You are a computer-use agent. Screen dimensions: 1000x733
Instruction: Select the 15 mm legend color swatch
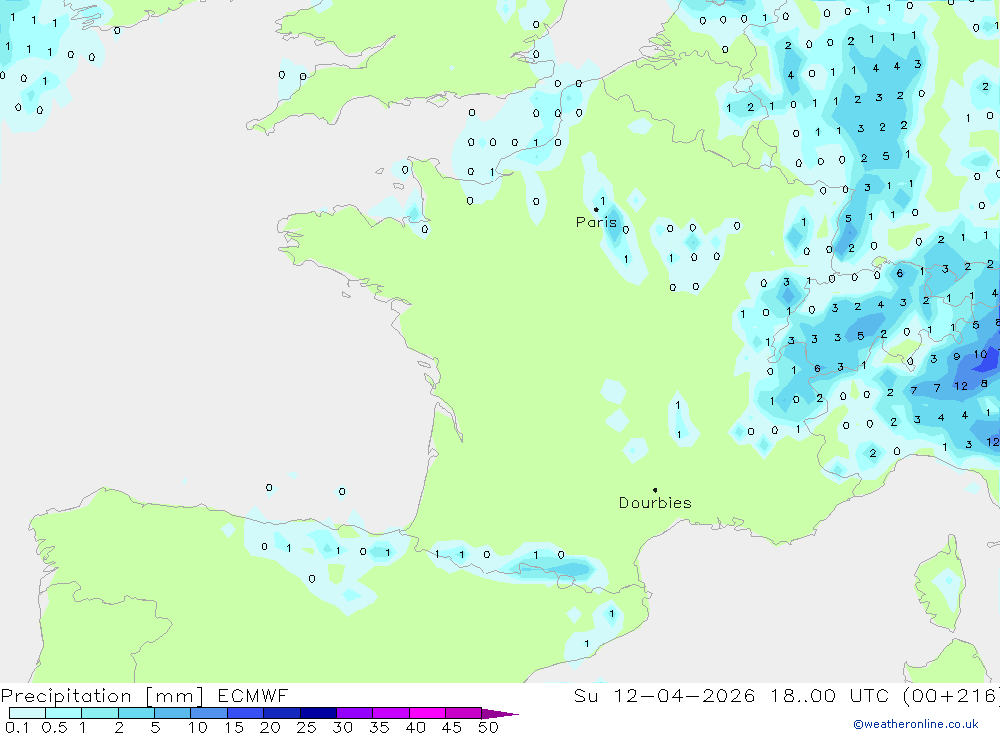pos(245,713)
